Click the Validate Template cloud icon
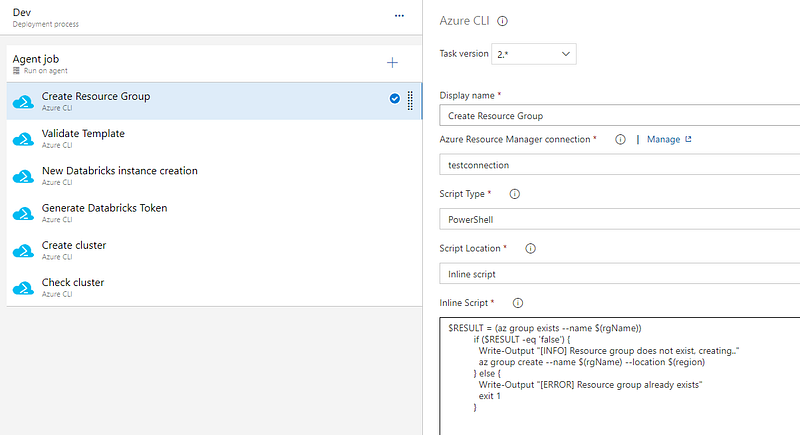Image resolution: width=800 pixels, height=435 pixels. [24, 139]
